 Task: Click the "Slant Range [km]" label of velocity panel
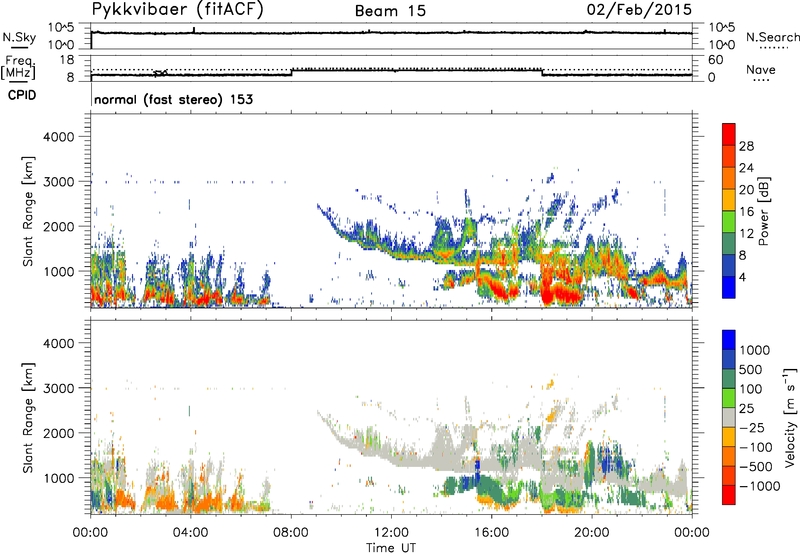(x=28, y=418)
